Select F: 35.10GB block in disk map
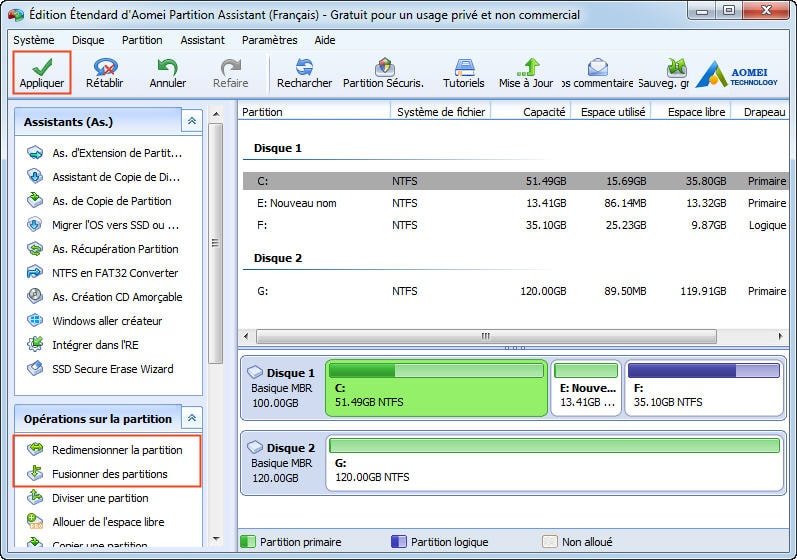This screenshot has height=560, width=797. (x=704, y=388)
